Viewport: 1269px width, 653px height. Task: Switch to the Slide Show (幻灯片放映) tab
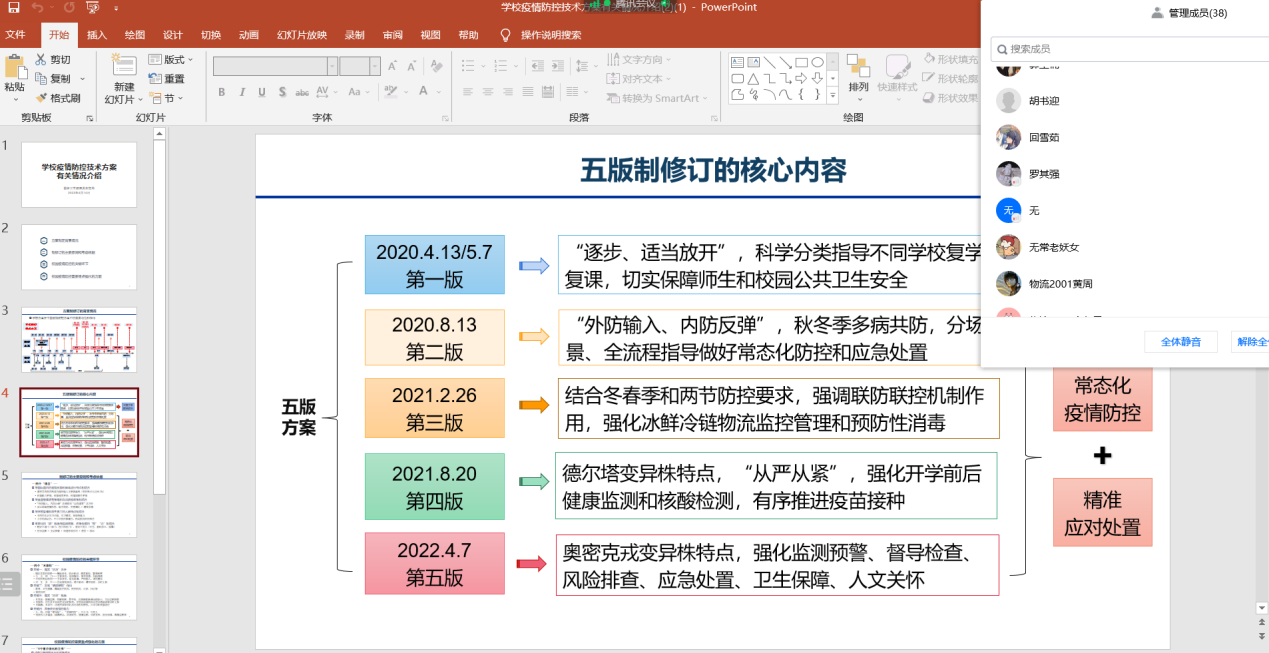coord(301,35)
